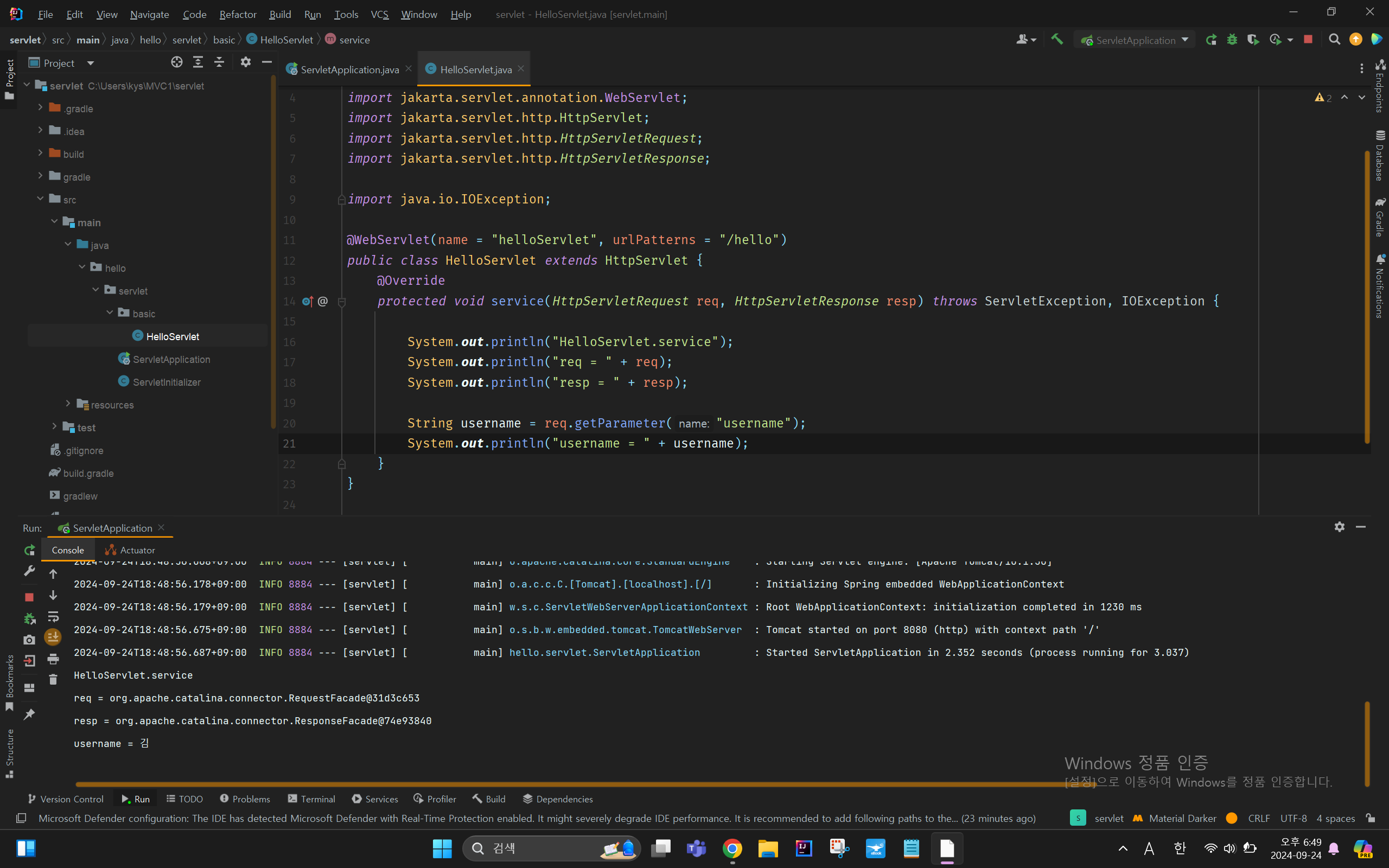Collapse the src folder in the project tree
Image resolution: width=1389 pixels, height=868 pixels.
point(40,199)
